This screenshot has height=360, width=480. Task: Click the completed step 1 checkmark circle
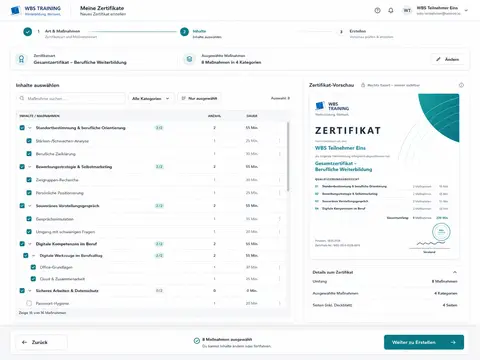(28, 32)
